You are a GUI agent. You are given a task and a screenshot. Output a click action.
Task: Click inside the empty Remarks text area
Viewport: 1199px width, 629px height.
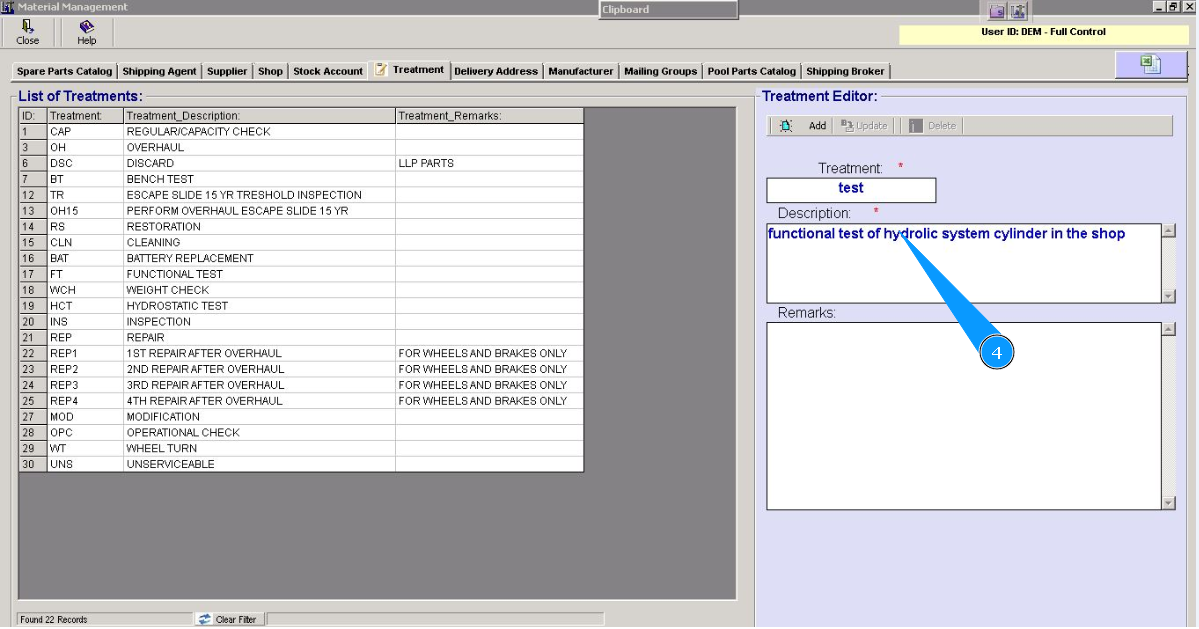point(963,416)
